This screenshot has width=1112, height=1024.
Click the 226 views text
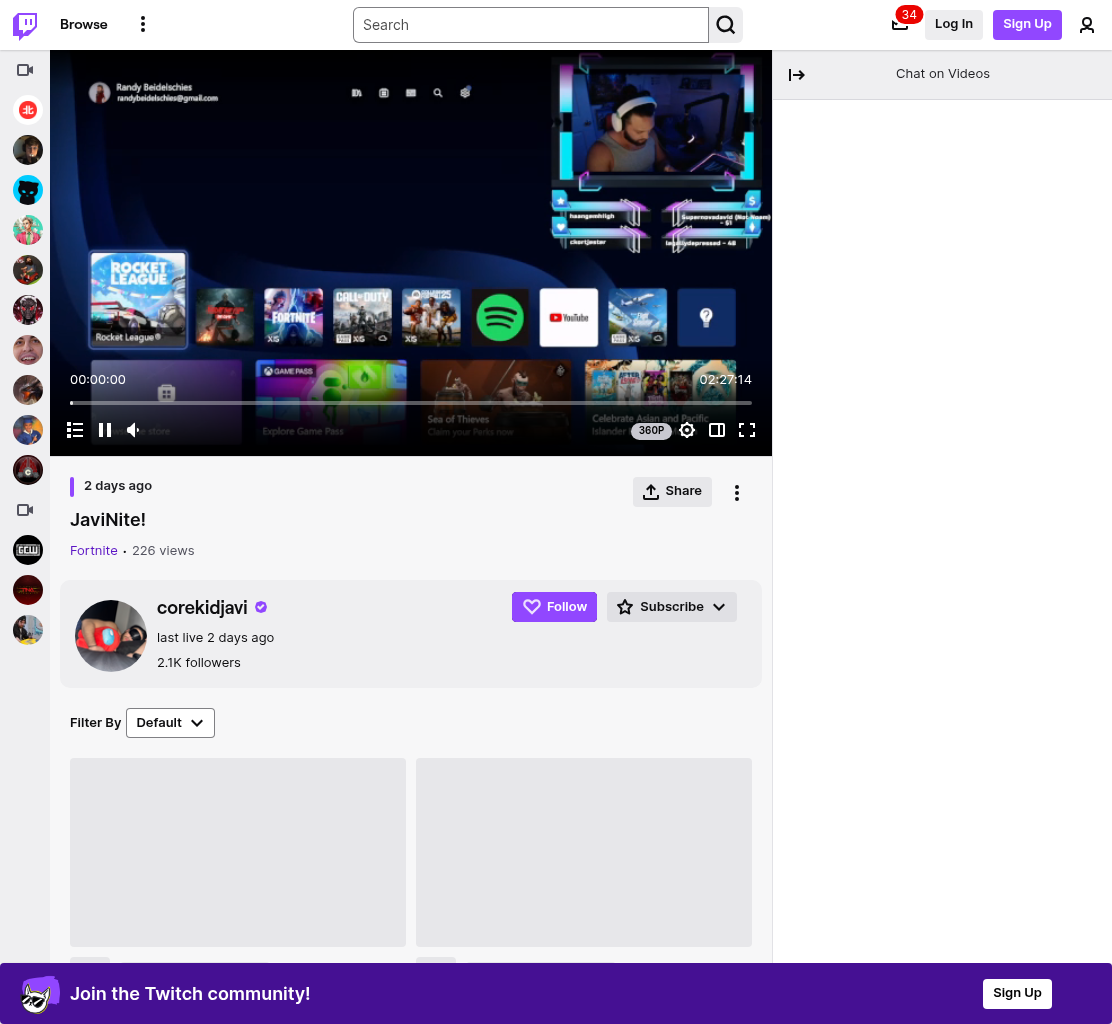(163, 550)
